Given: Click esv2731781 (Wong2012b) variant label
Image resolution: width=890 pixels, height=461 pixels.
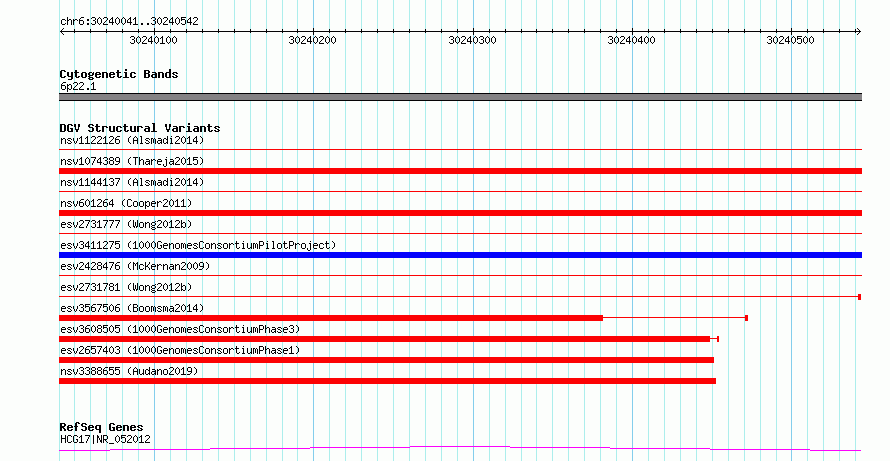Looking at the screenshot, I should (x=126, y=287).
